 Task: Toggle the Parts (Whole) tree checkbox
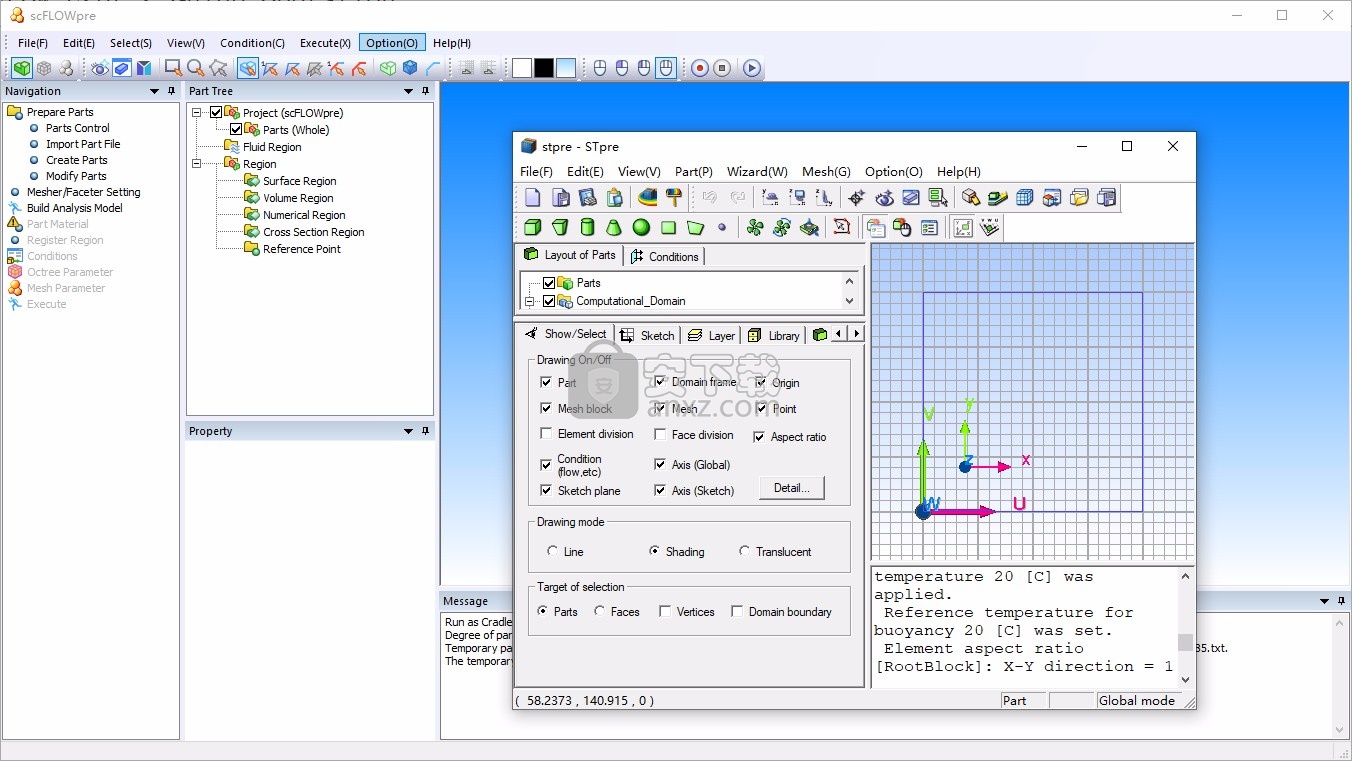236,129
